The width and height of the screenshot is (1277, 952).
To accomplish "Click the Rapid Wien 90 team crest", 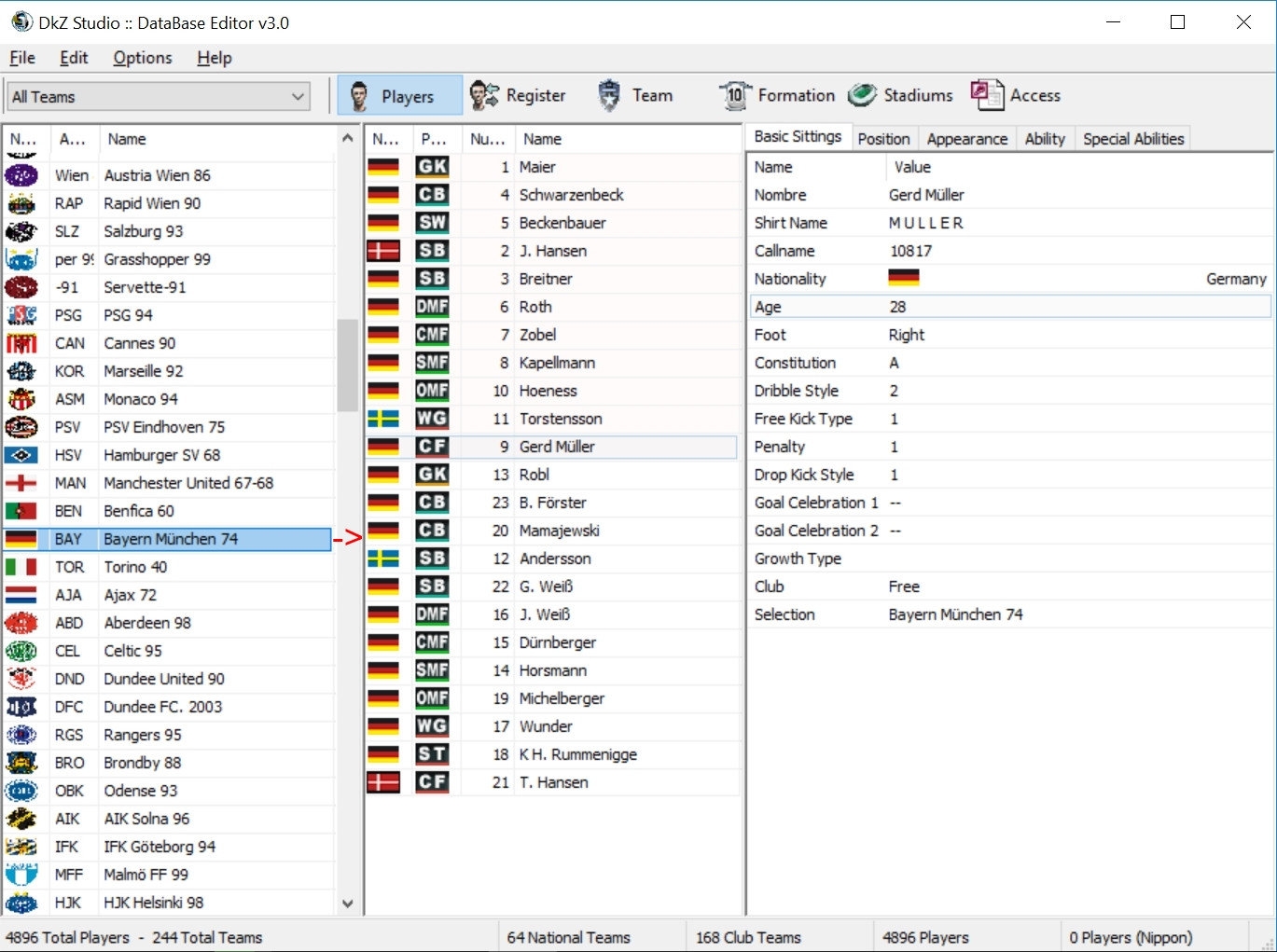I will tap(21, 203).
